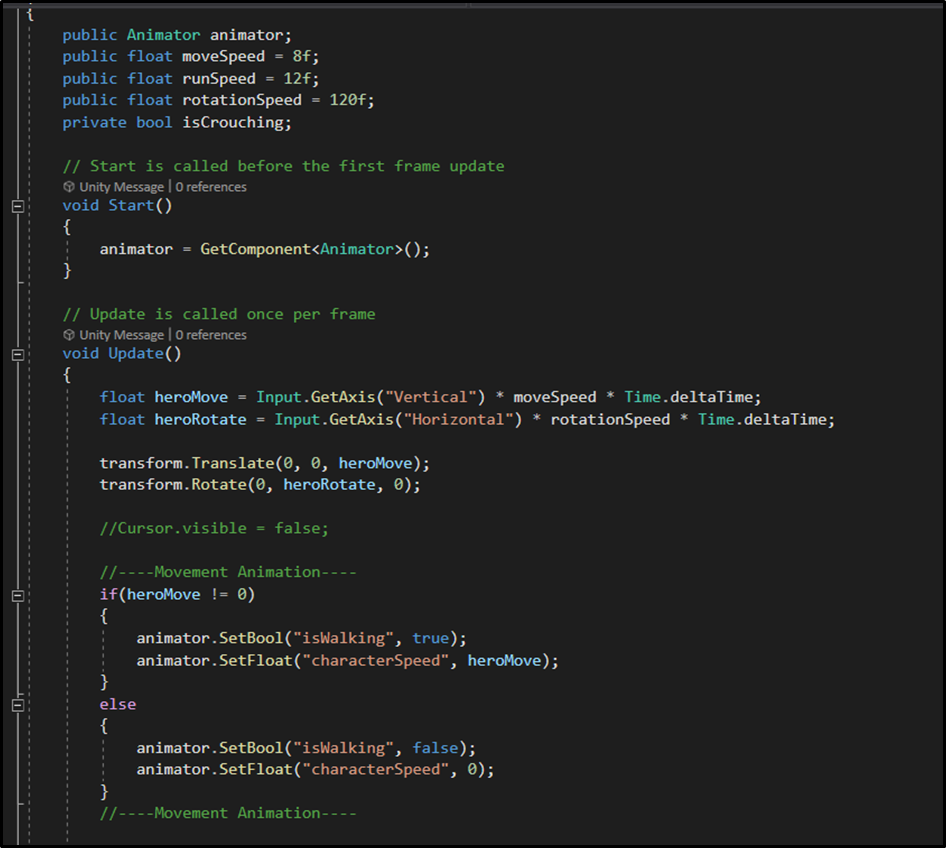The height and width of the screenshot is (848, 946).
Task: Click transform.Rotate line
Action: pos(260,484)
